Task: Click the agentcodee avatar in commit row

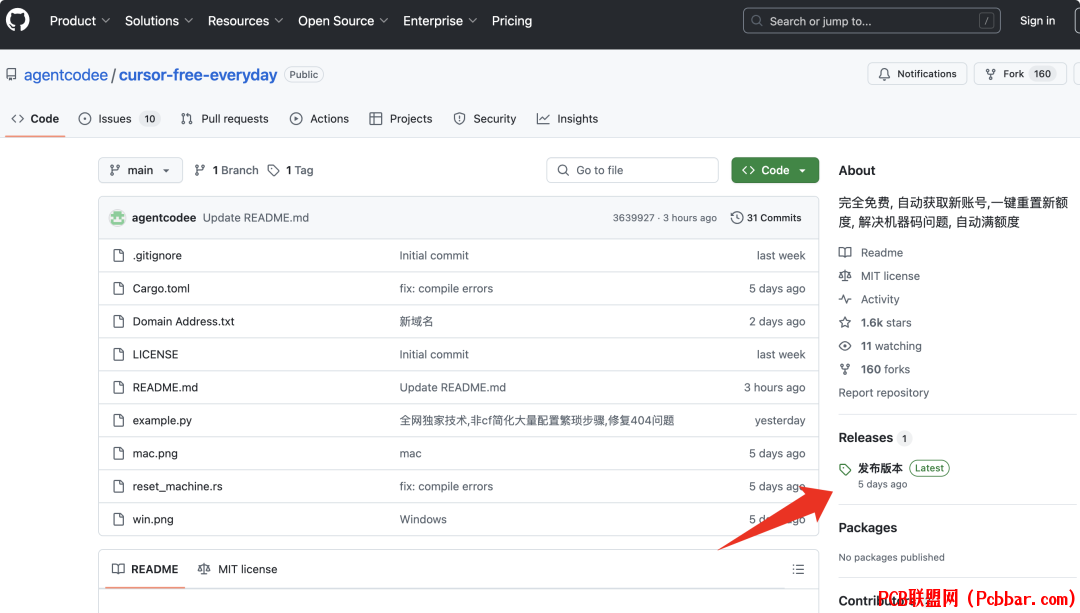Action: pos(117,218)
